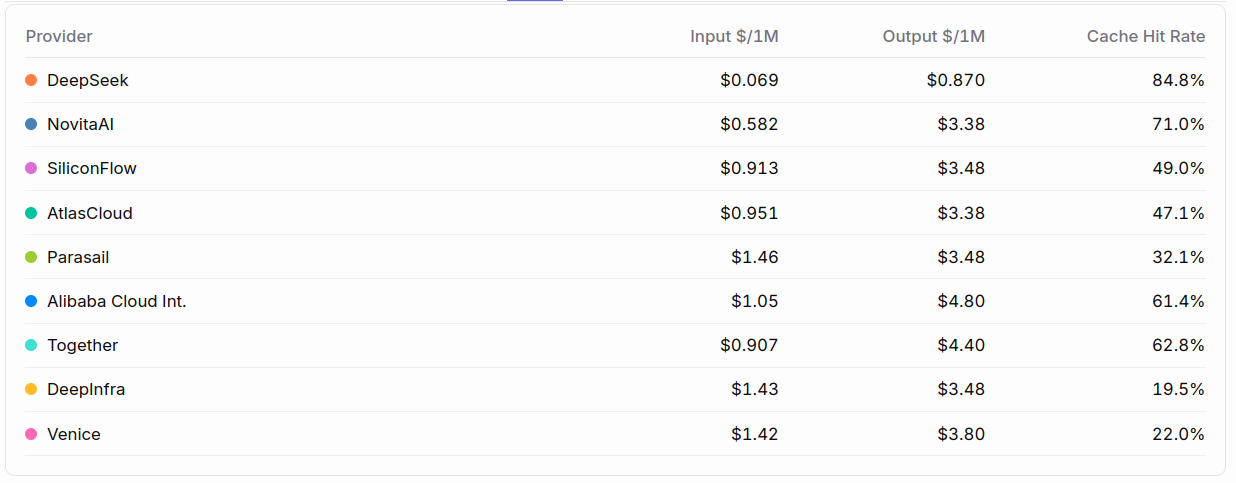Open the Alibaba Cloud Int. provider name
The width and height of the screenshot is (1236, 483).
click(x=117, y=301)
